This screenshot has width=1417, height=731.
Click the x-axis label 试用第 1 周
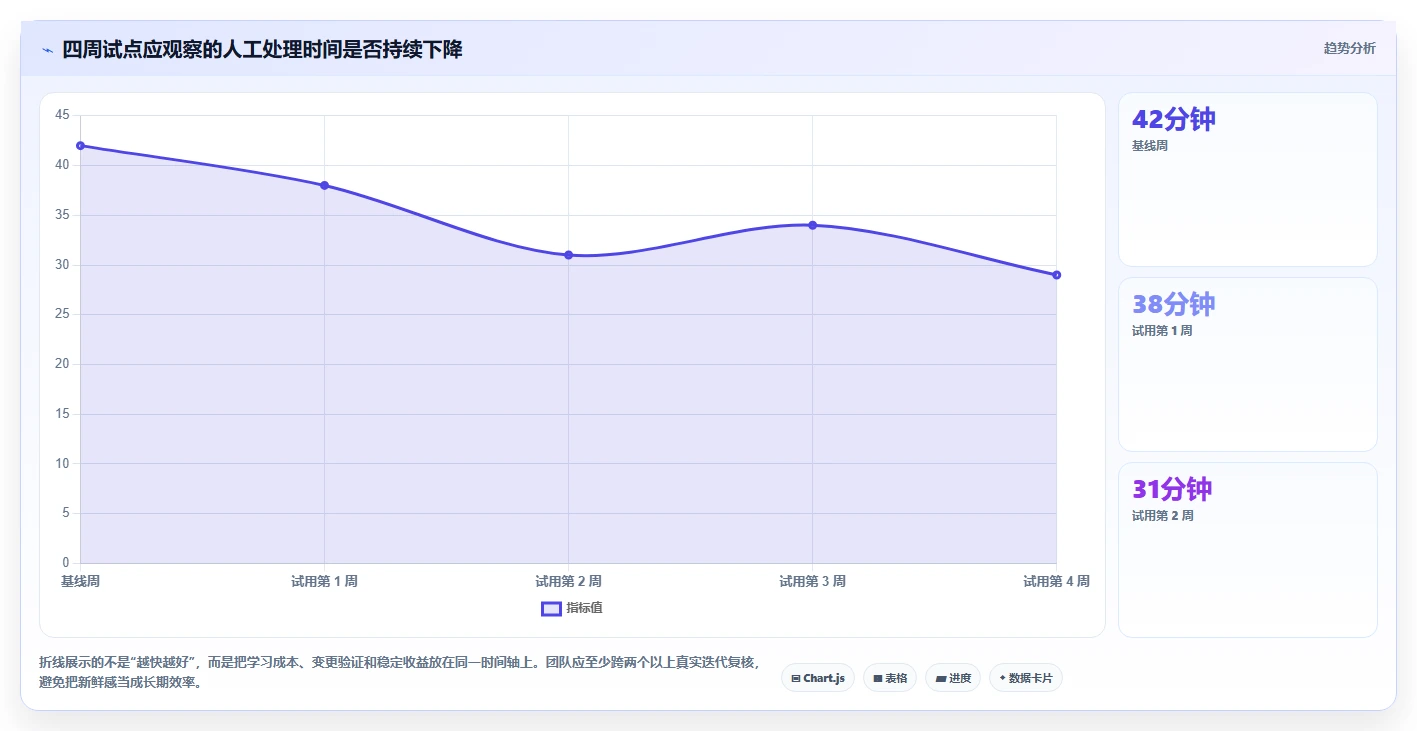[324, 581]
